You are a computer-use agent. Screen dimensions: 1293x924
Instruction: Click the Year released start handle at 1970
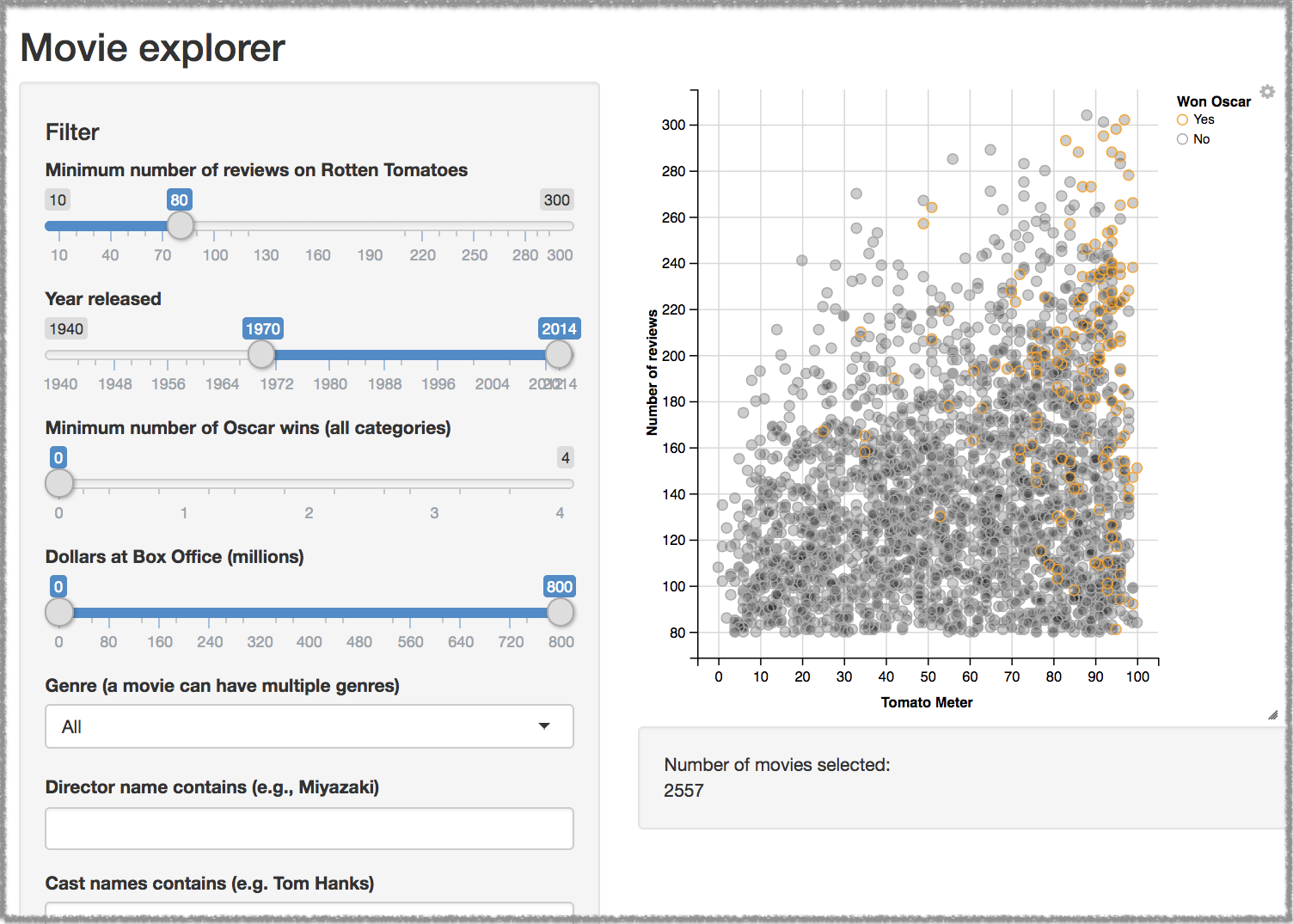click(x=261, y=354)
